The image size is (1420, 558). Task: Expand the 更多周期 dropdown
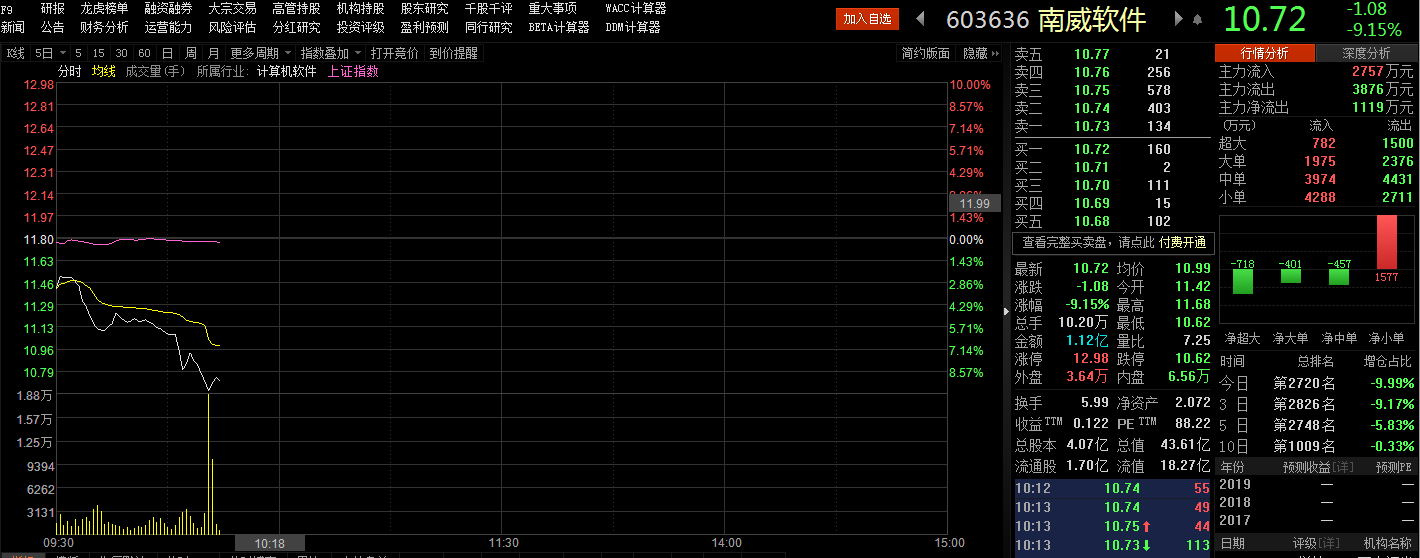point(260,53)
